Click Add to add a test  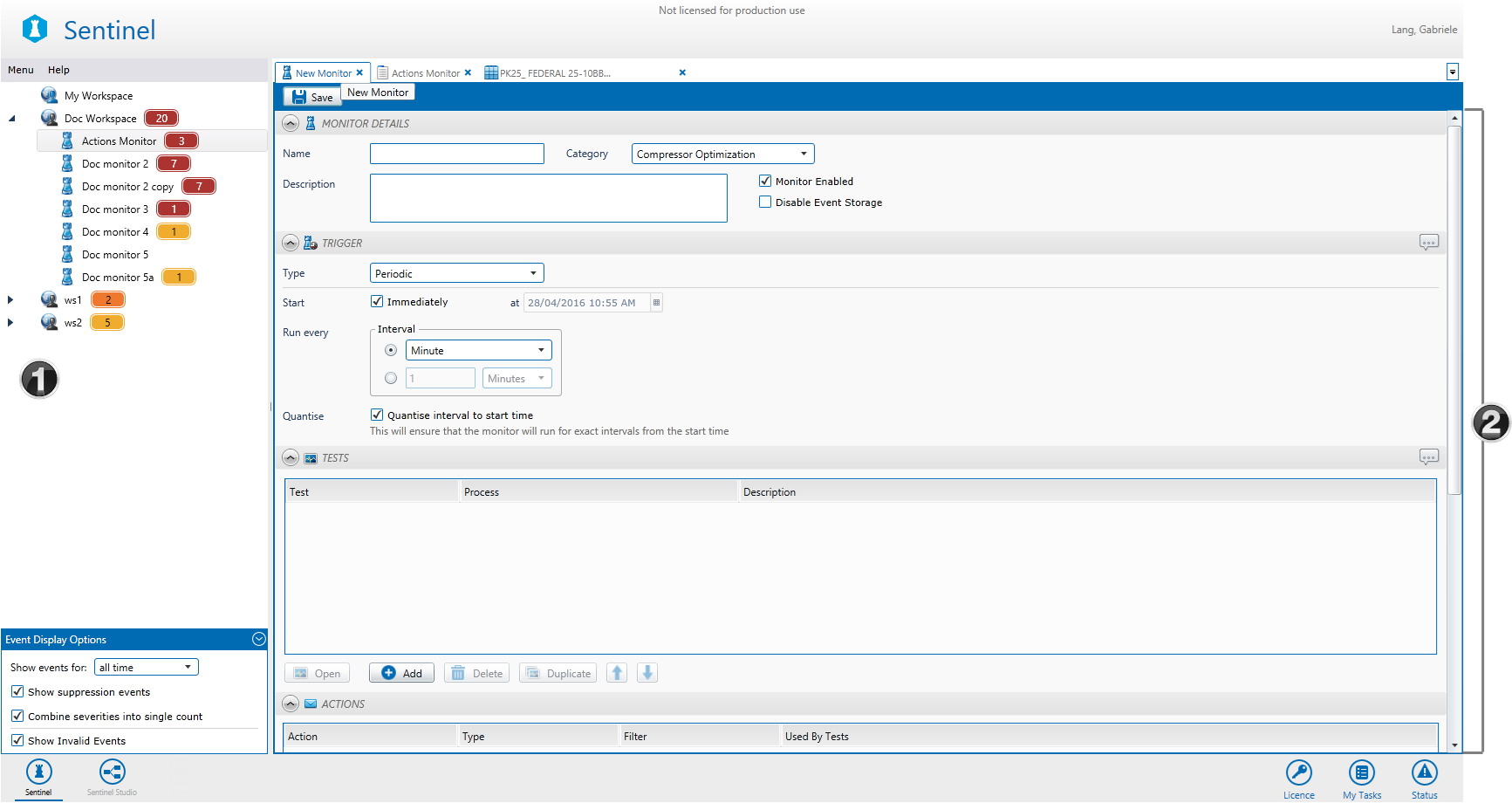[x=401, y=673]
